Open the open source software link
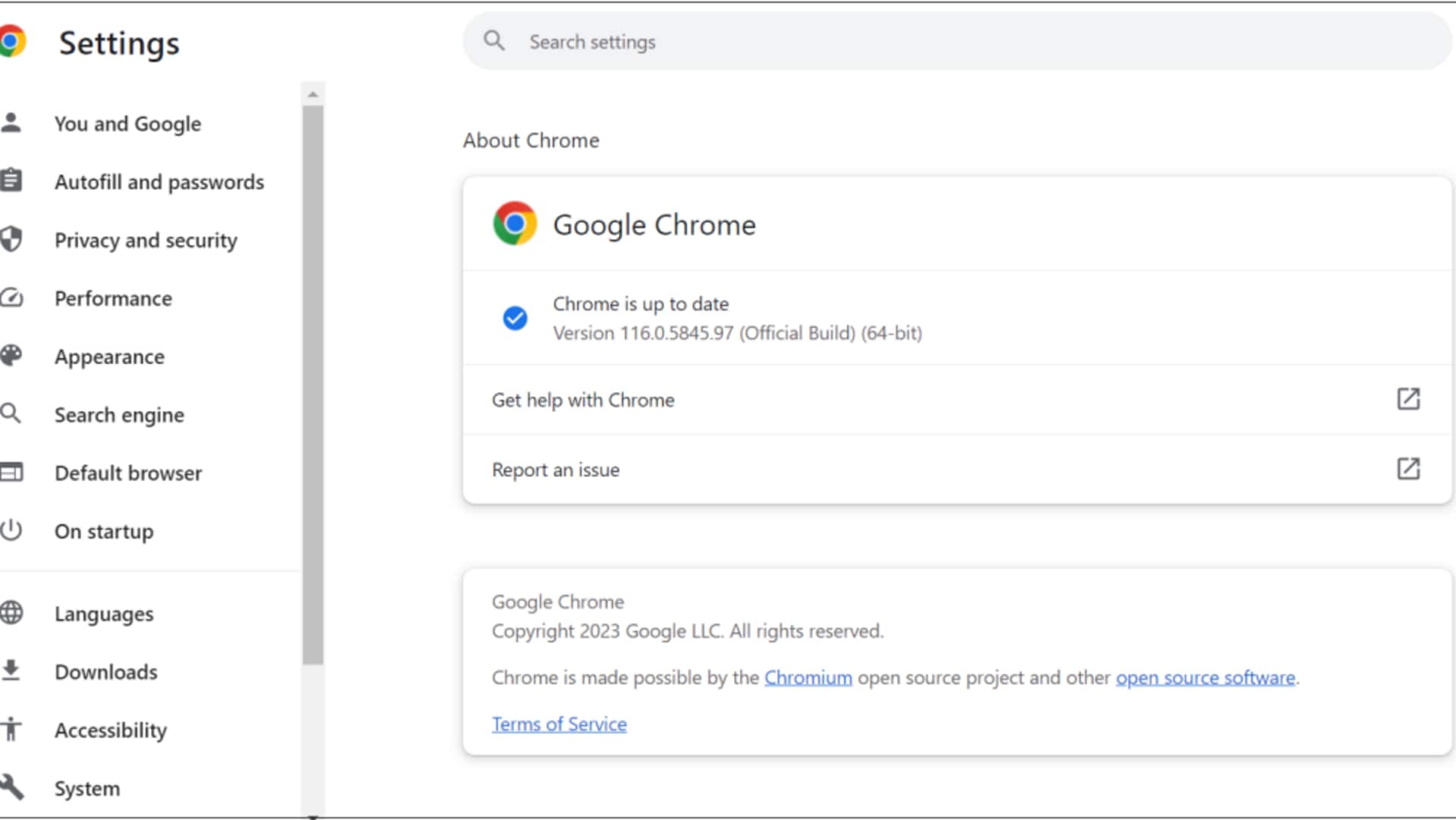The width and height of the screenshot is (1456, 820). pos(1205,677)
